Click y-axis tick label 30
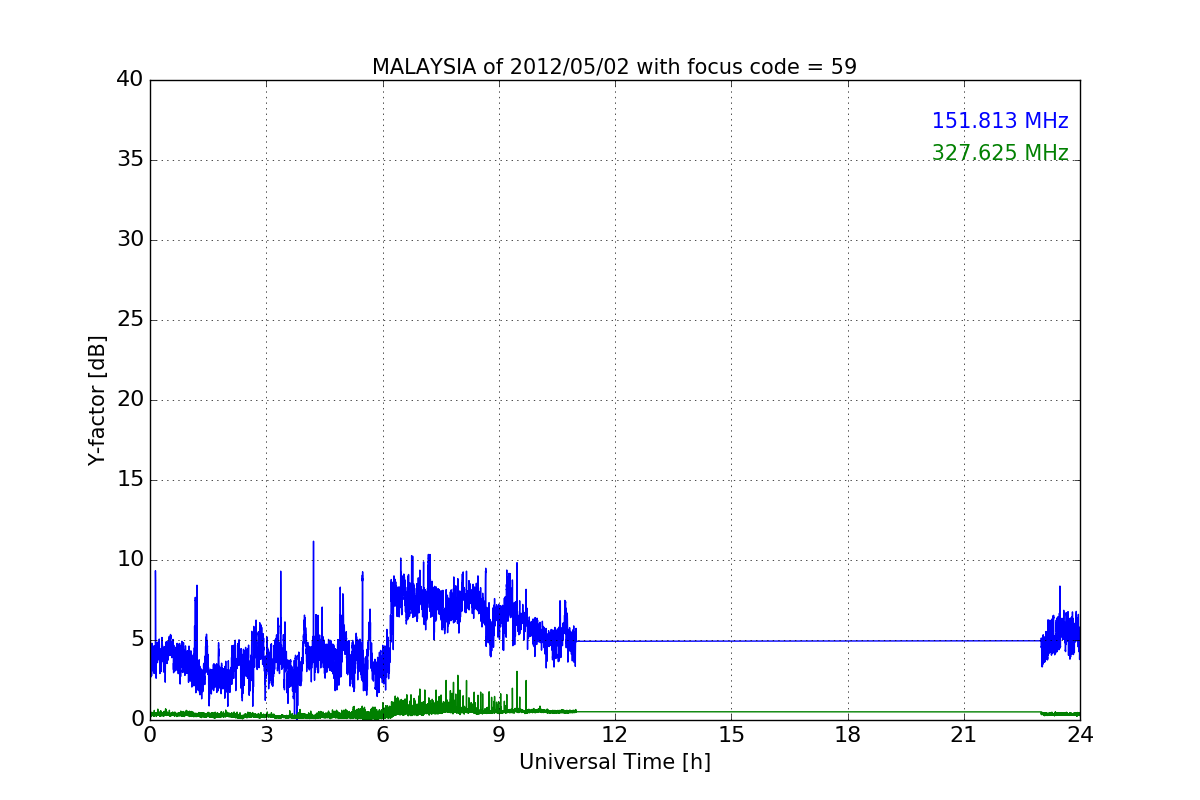This screenshot has width=1200, height=800. (x=129, y=240)
